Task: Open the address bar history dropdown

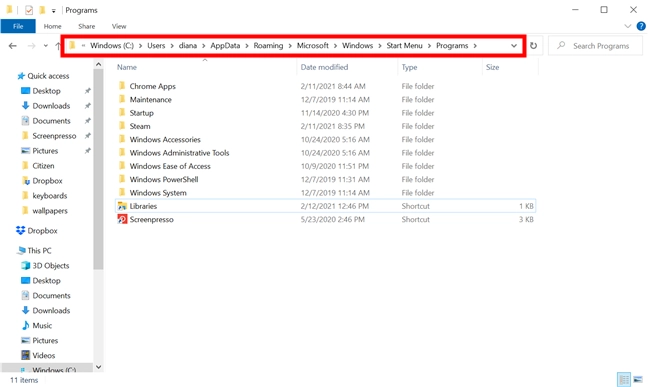Action: click(x=514, y=46)
